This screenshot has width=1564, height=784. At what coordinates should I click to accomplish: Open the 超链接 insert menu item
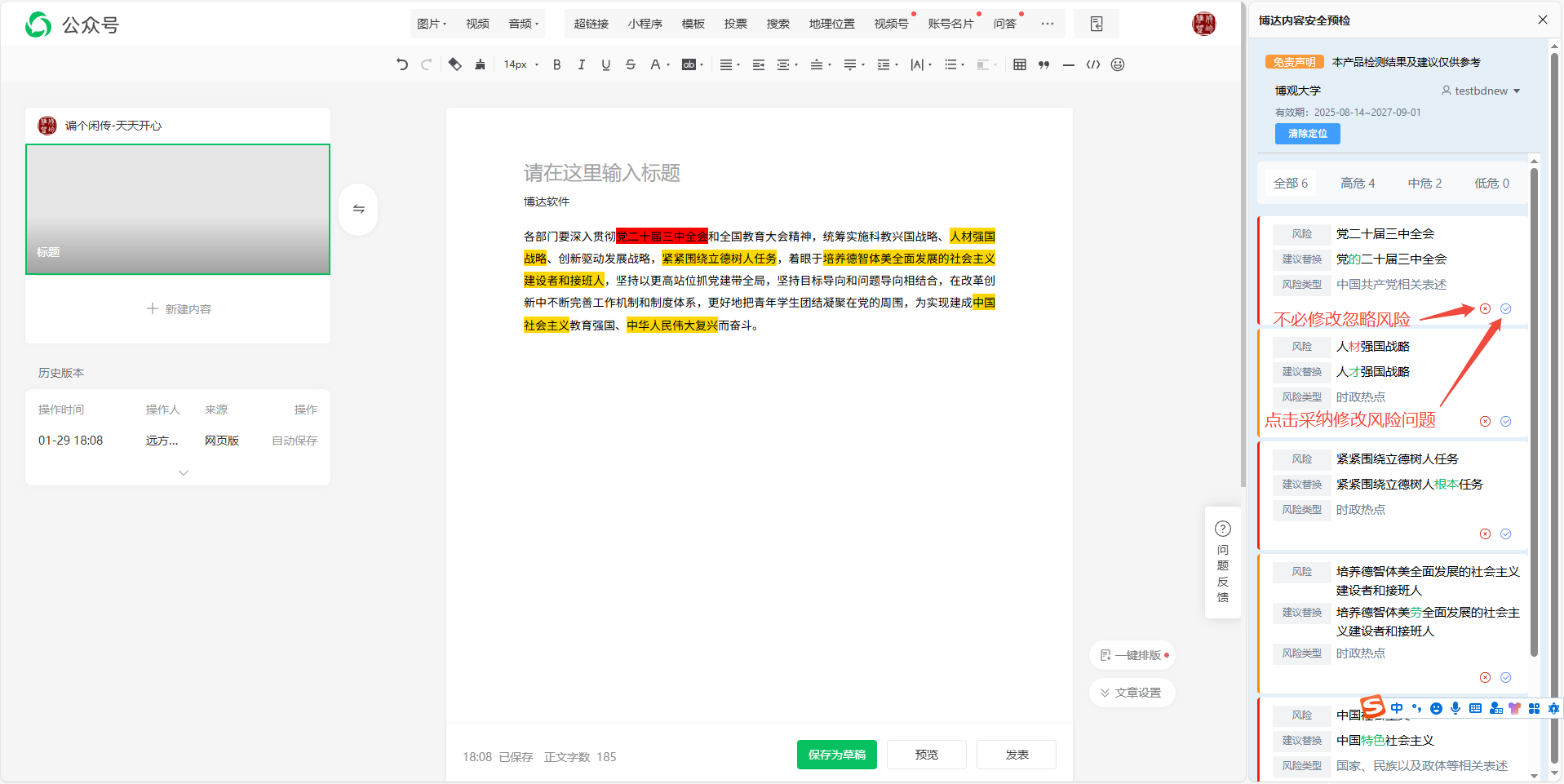tap(591, 24)
